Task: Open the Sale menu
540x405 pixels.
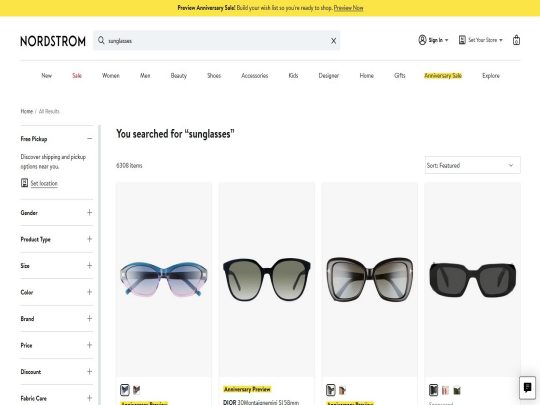Action: pyautogui.click(x=77, y=75)
